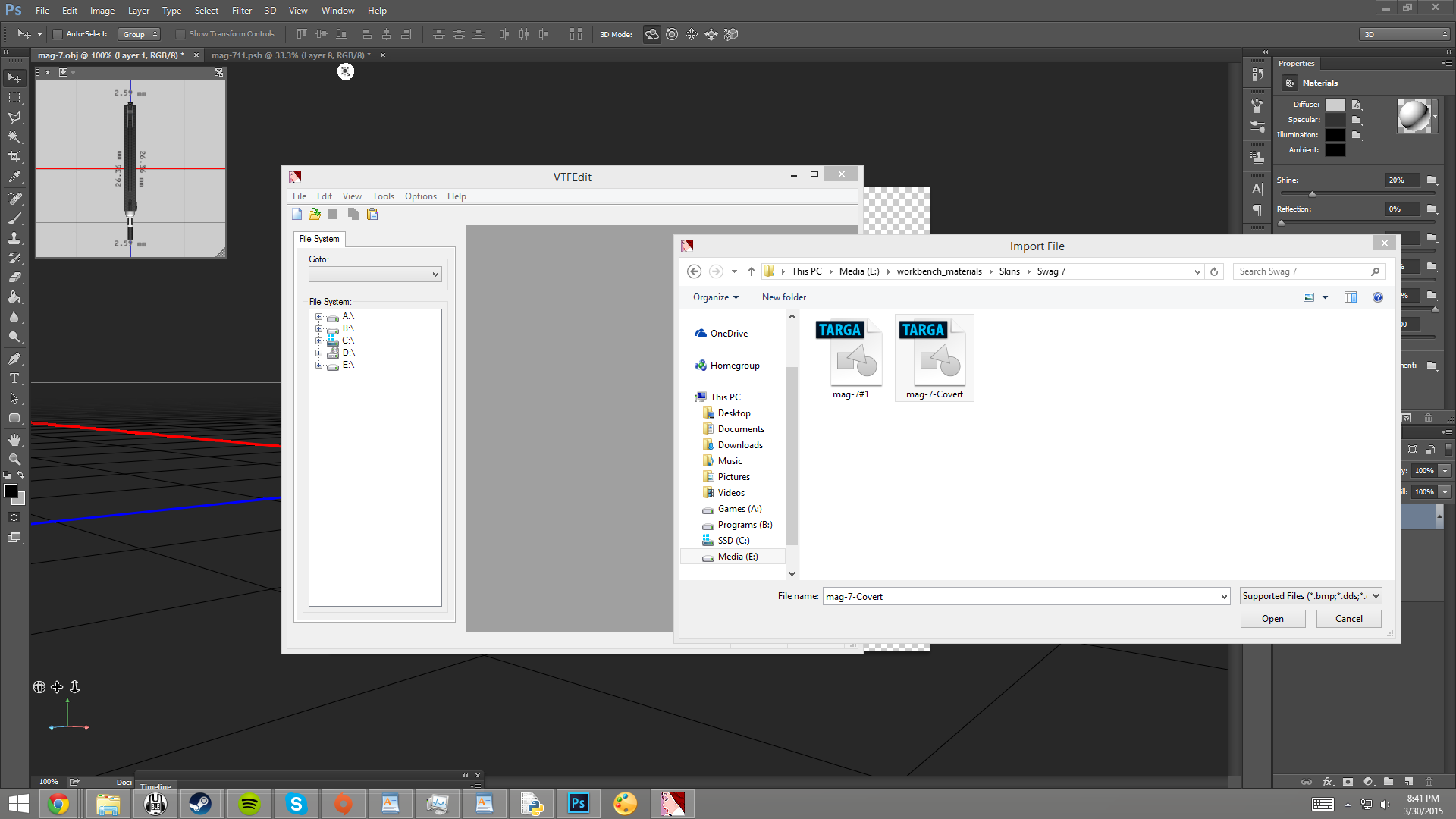This screenshot has width=1456, height=819.
Task: Select the Crop tool in Photoshop toolbar
Action: [x=14, y=157]
